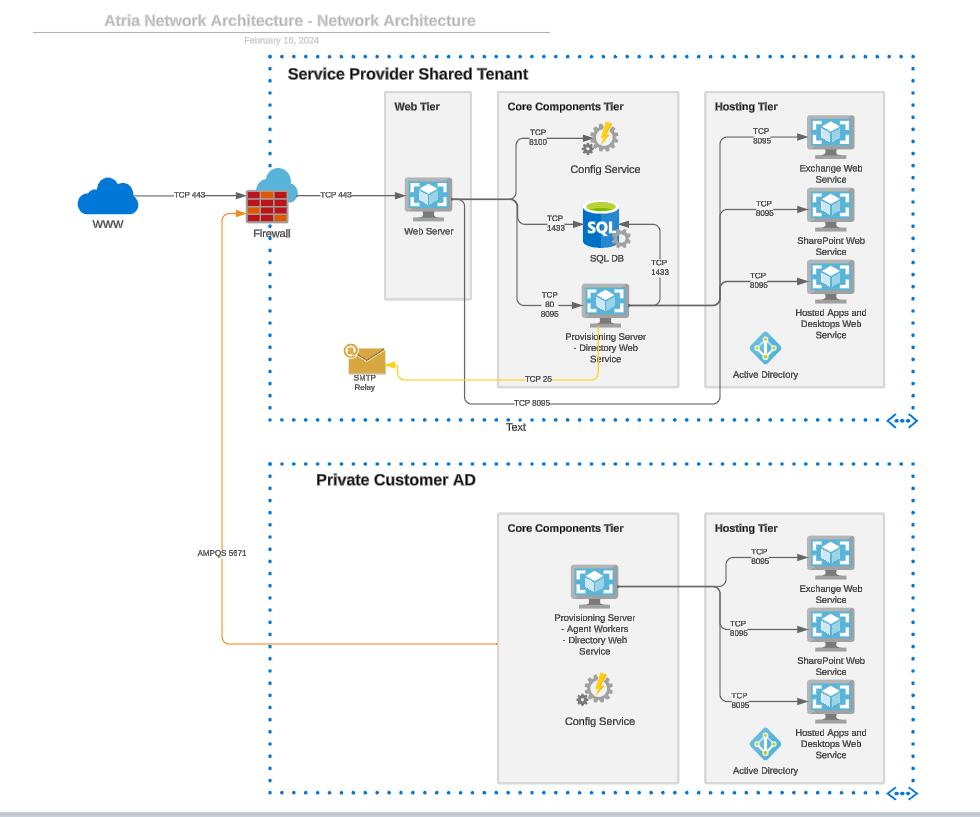
Task: Click the Web Server text label
Action: 428,231
